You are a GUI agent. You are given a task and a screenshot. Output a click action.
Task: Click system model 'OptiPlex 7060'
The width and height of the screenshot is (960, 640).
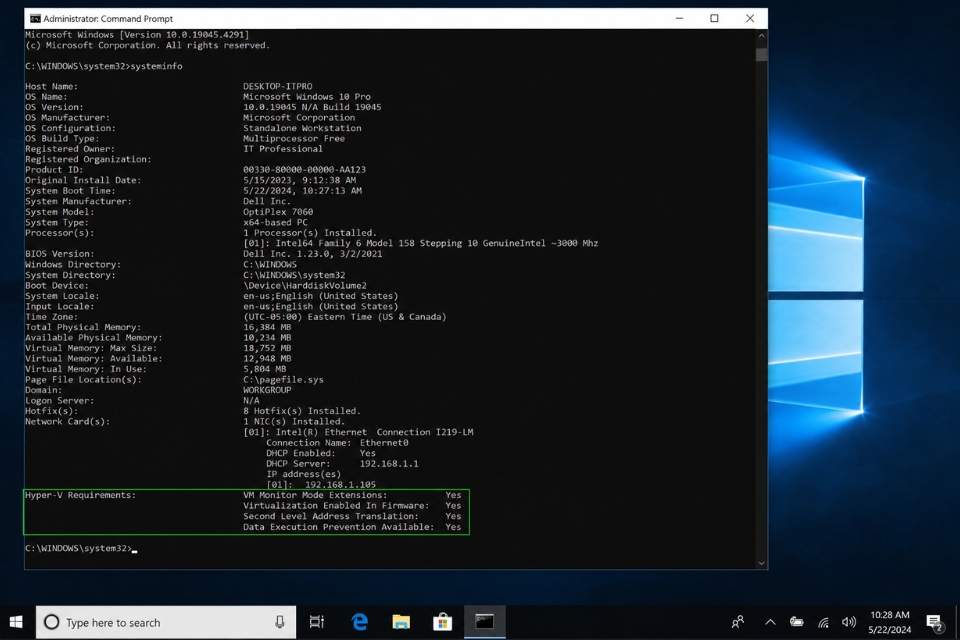coord(278,212)
